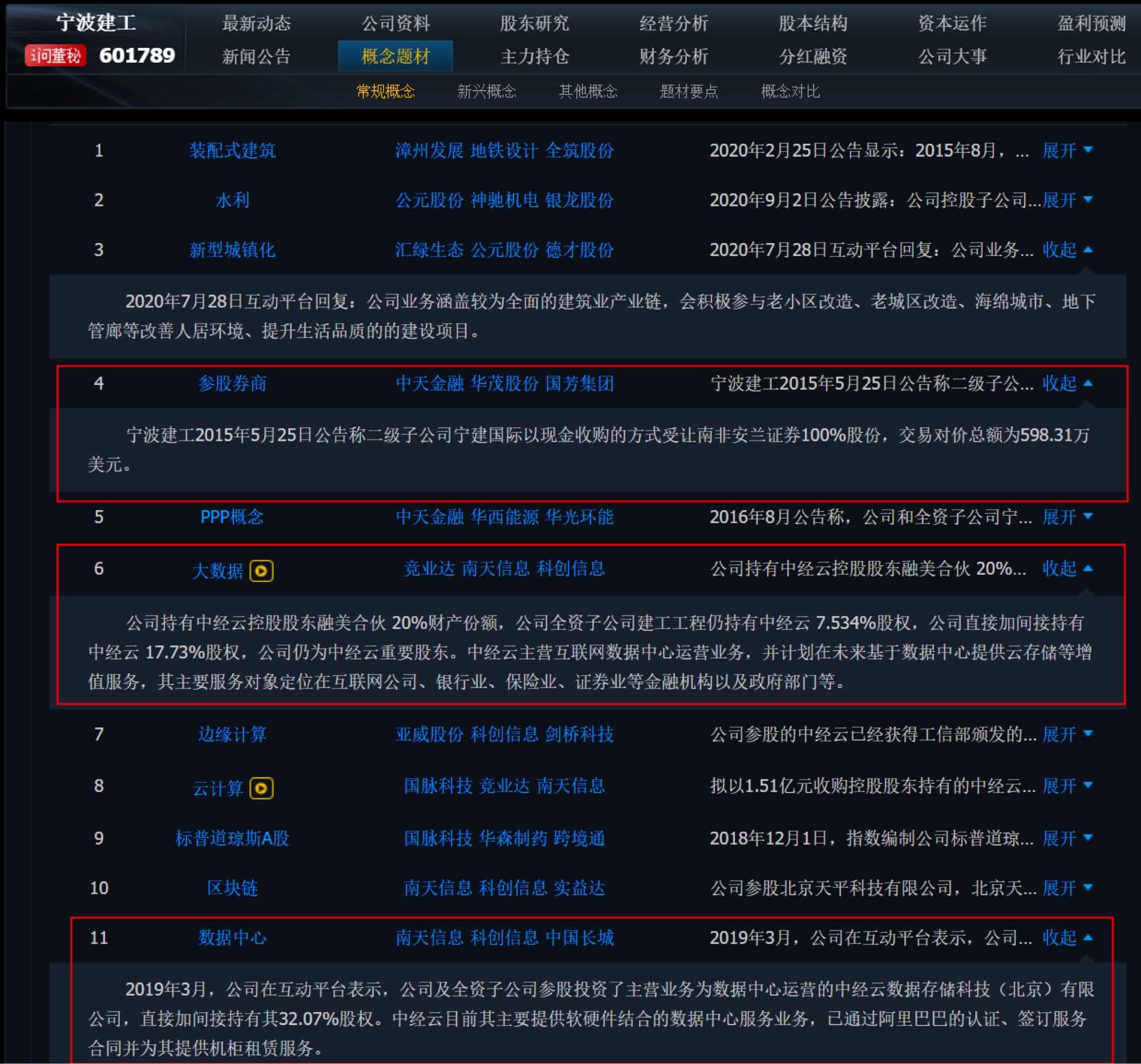The width and height of the screenshot is (1141, 1064).
Task: Click 漳州发展 related stock link
Action: pyautogui.click(x=430, y=151)
